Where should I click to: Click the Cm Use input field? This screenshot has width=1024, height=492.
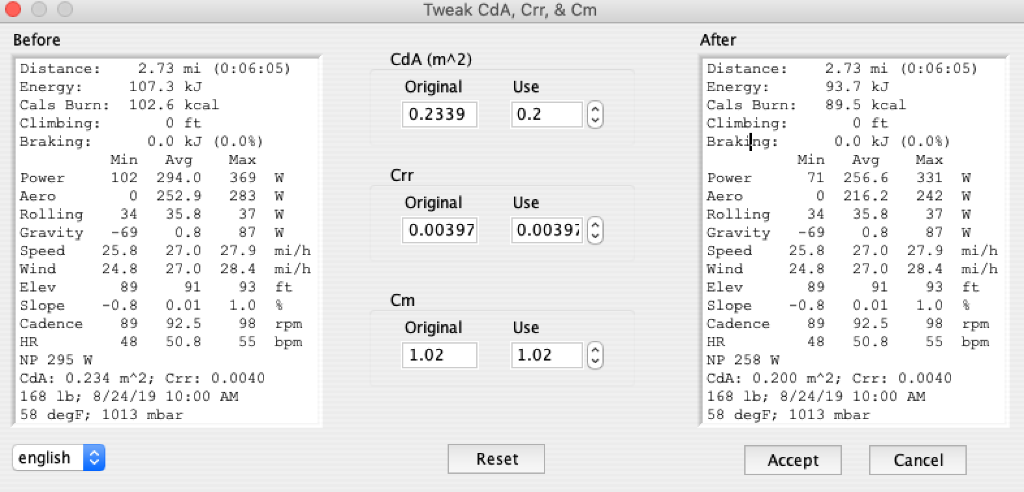click(547, 355)
